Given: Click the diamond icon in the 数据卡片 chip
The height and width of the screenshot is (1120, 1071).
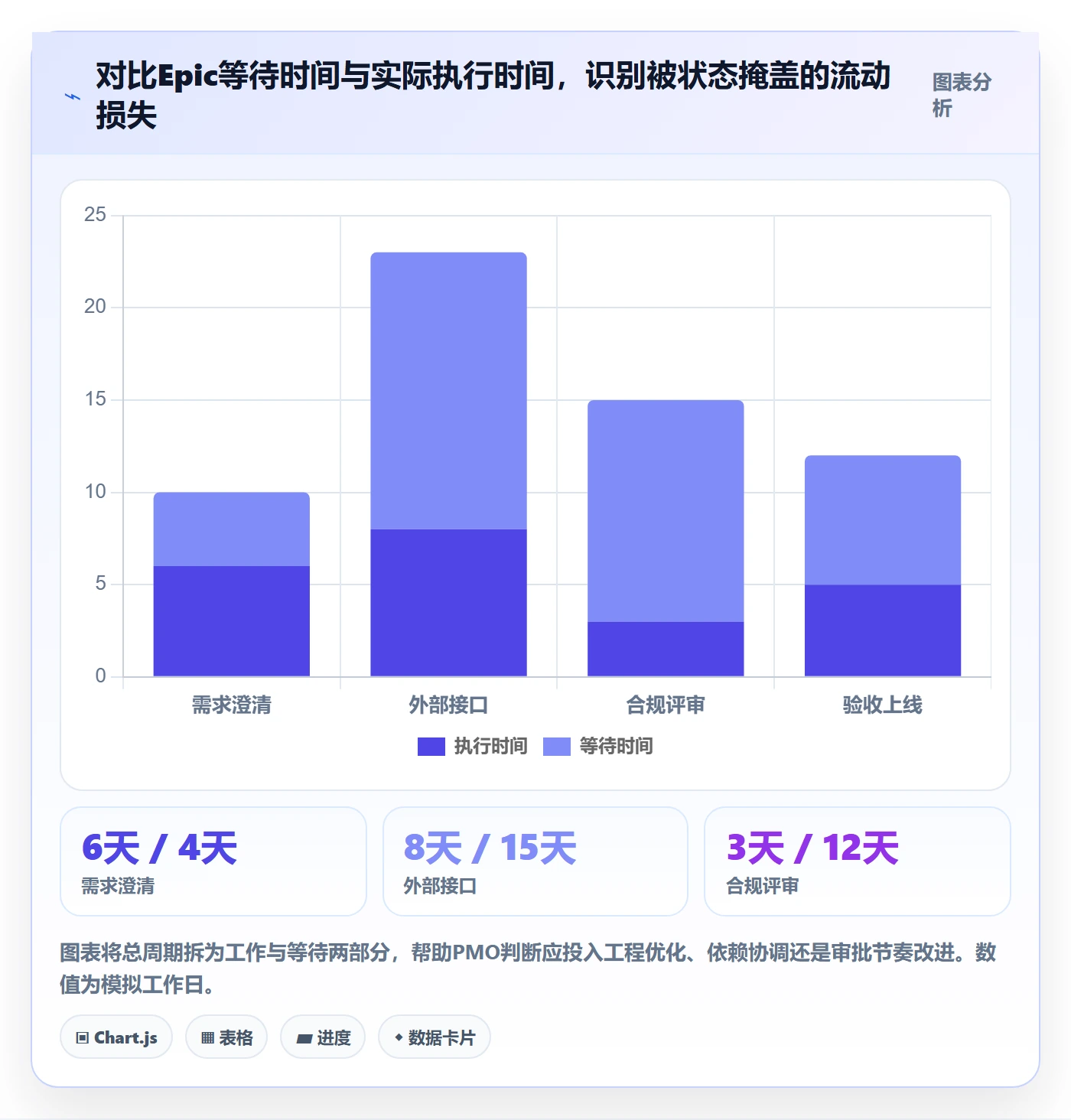Looking at the screenshot, I should point(399,1037).
